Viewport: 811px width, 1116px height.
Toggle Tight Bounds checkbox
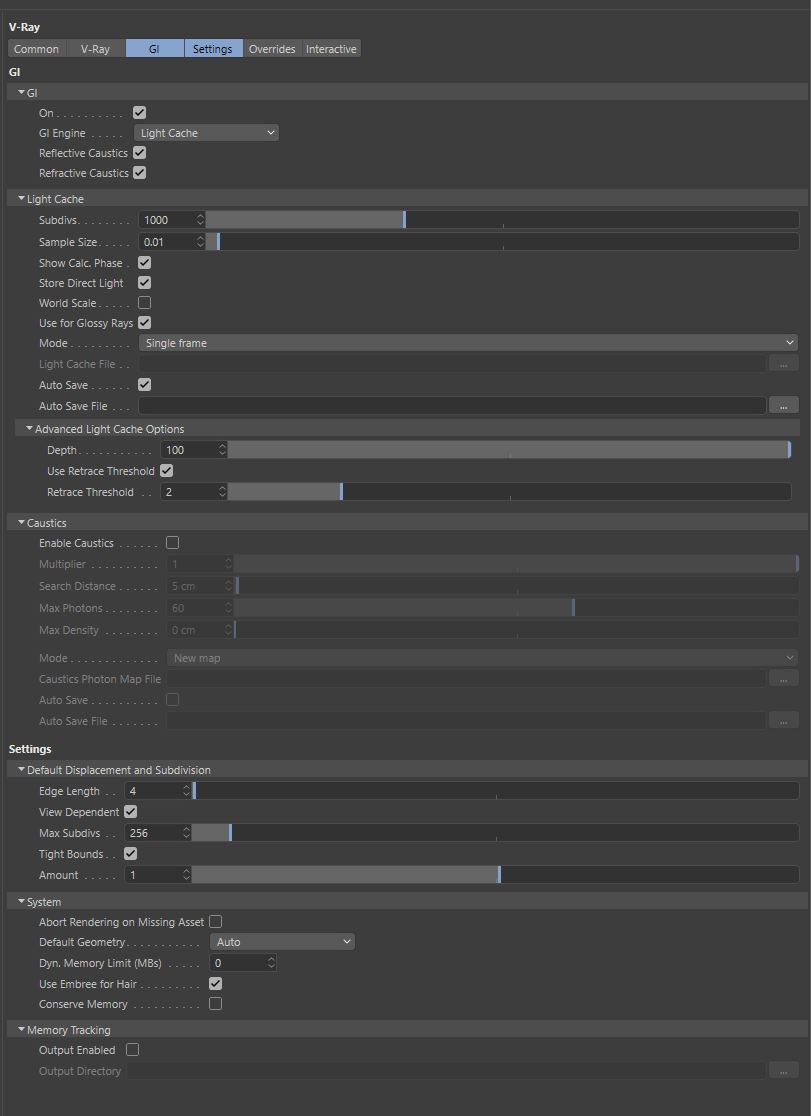(x=130, y=853)
